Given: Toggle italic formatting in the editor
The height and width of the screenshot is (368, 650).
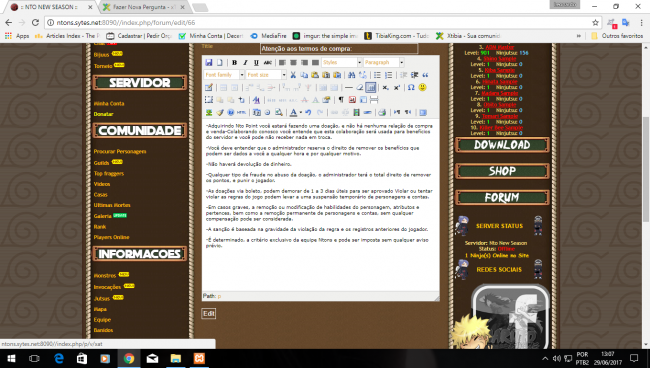Looking at the screenshot, I should pyautogui.click(x=245, y=63).
